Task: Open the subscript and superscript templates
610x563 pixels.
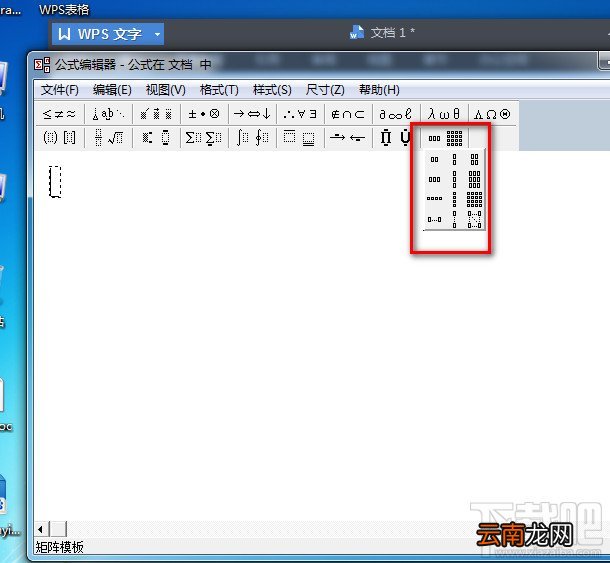Action: [156, 137]
